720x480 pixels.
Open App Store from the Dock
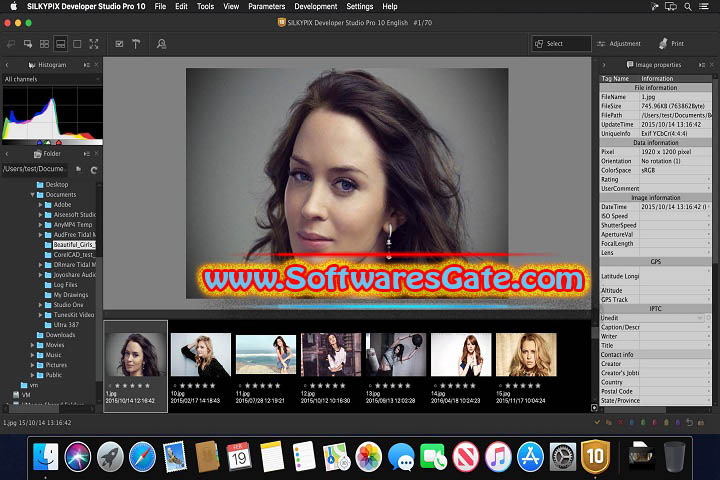(530, 457)
